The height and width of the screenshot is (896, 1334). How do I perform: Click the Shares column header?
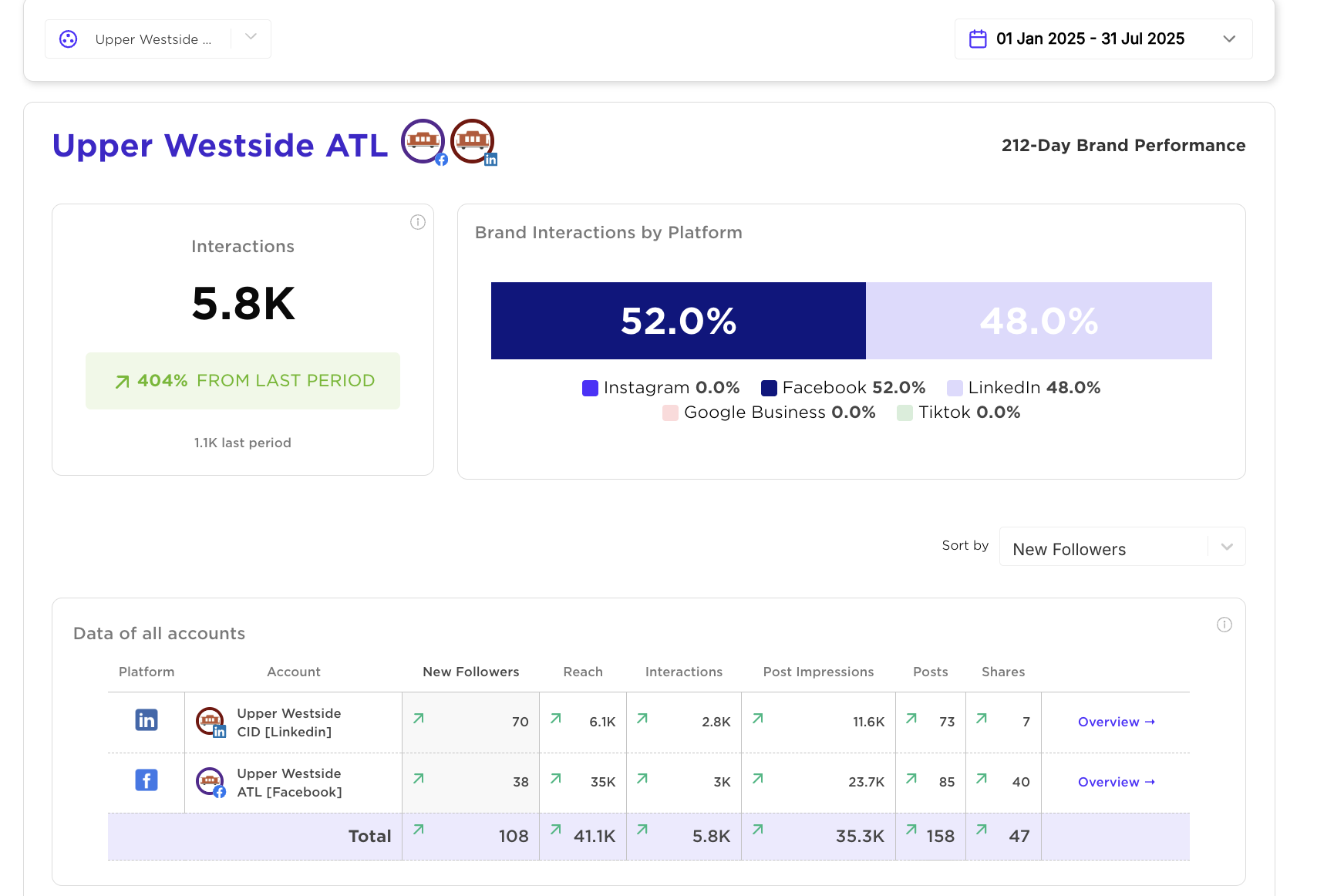tap(1003, 672)
